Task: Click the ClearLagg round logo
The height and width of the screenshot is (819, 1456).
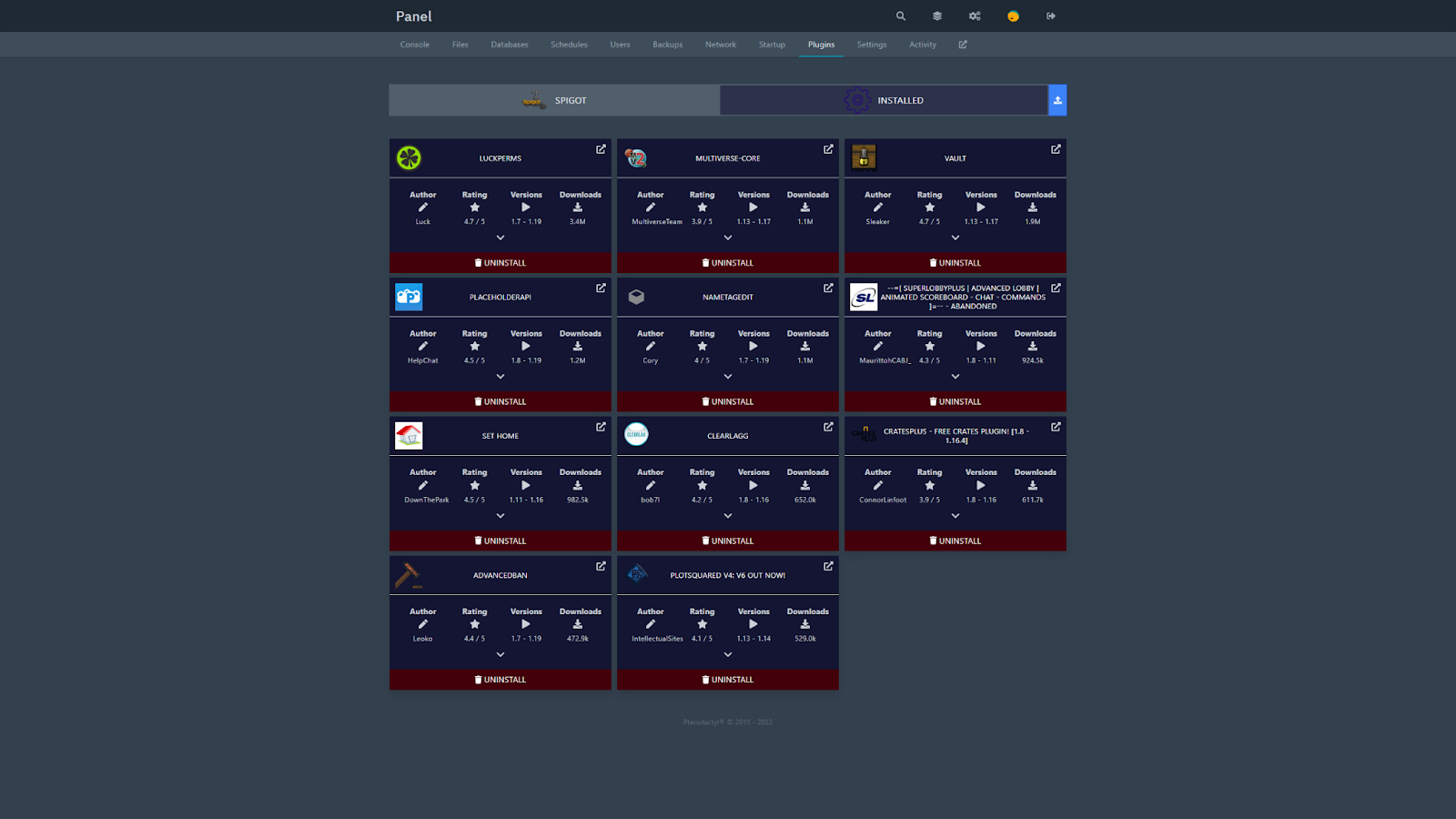Action: pos(636,434)
